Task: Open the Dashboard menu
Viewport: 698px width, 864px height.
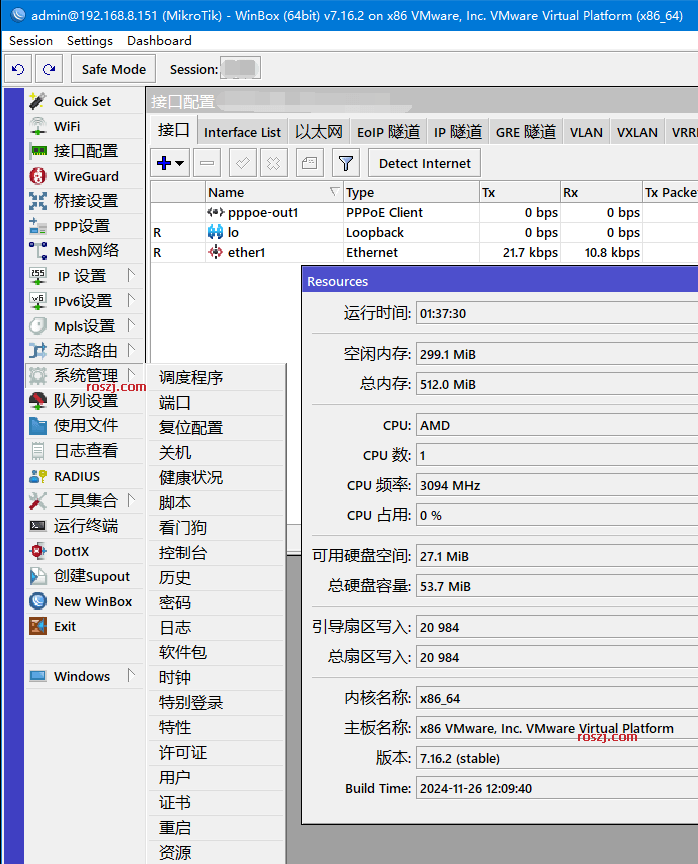Action: coord(159,41)
